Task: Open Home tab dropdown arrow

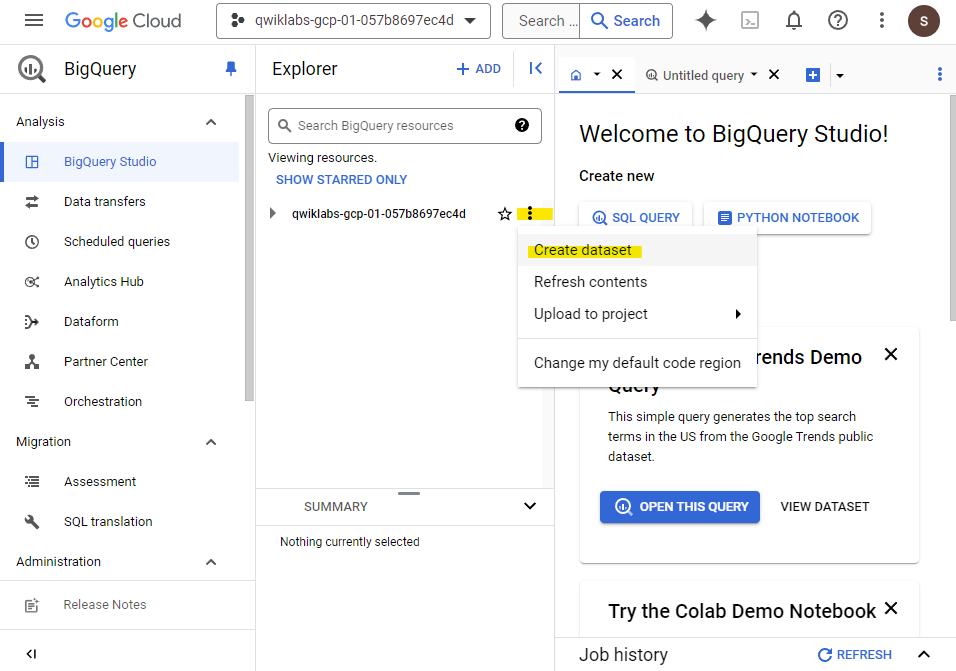Action: 597,74
